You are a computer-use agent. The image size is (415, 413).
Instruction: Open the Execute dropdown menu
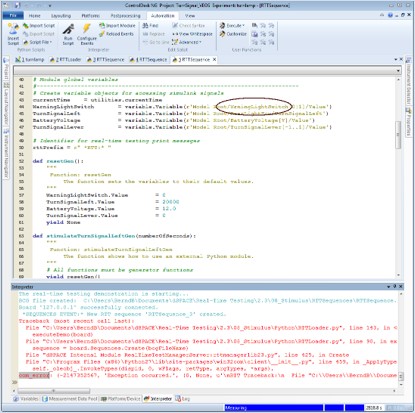(x=232, y=26)
